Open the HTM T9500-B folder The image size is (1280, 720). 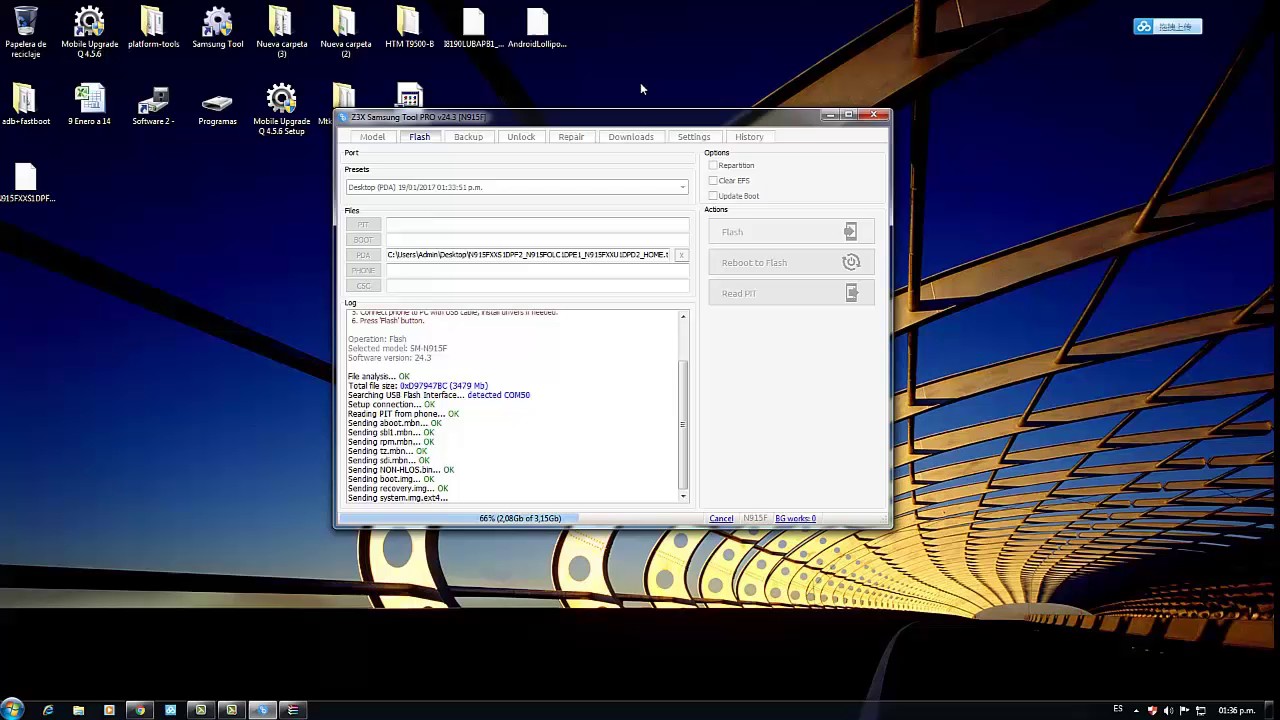click(x=409, y=28)
